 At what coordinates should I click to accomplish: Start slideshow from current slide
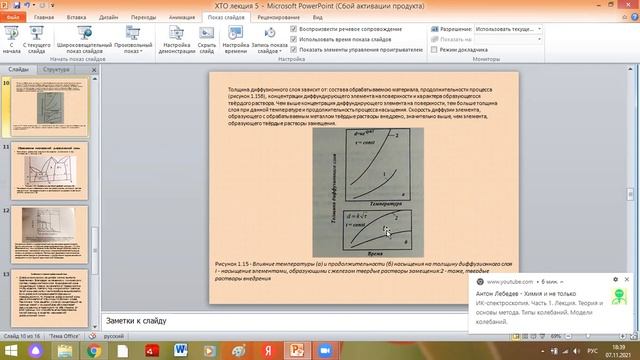[37, 39]
